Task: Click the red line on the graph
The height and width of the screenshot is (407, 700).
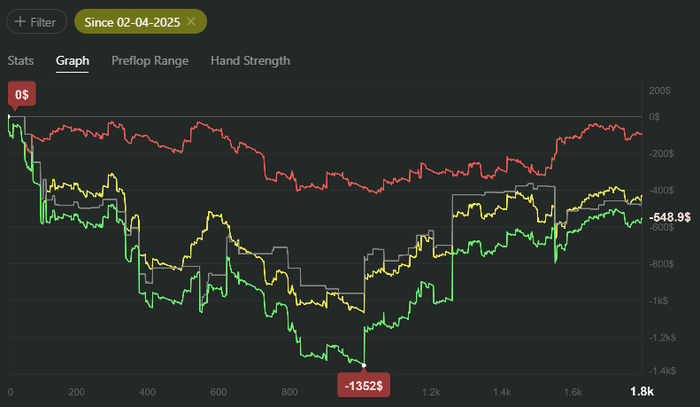Action: [x=300, y=179]
